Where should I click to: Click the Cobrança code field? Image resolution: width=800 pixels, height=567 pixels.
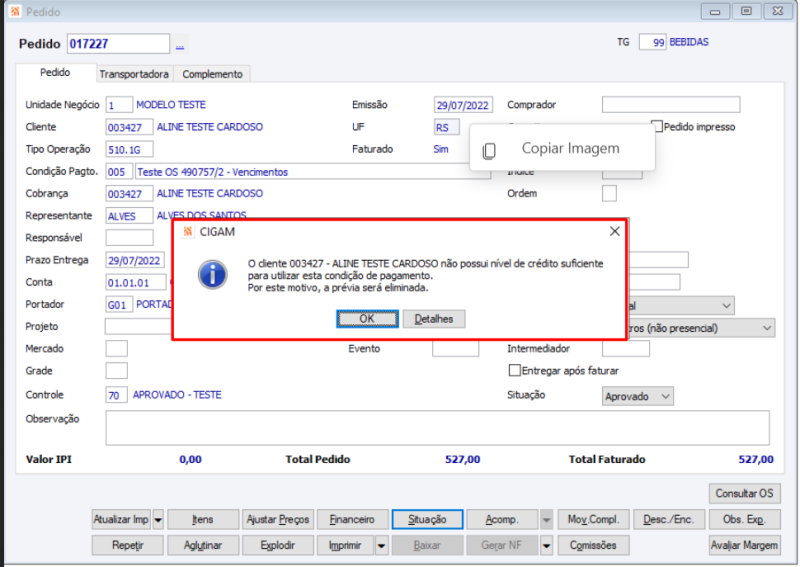click(129, 194)
